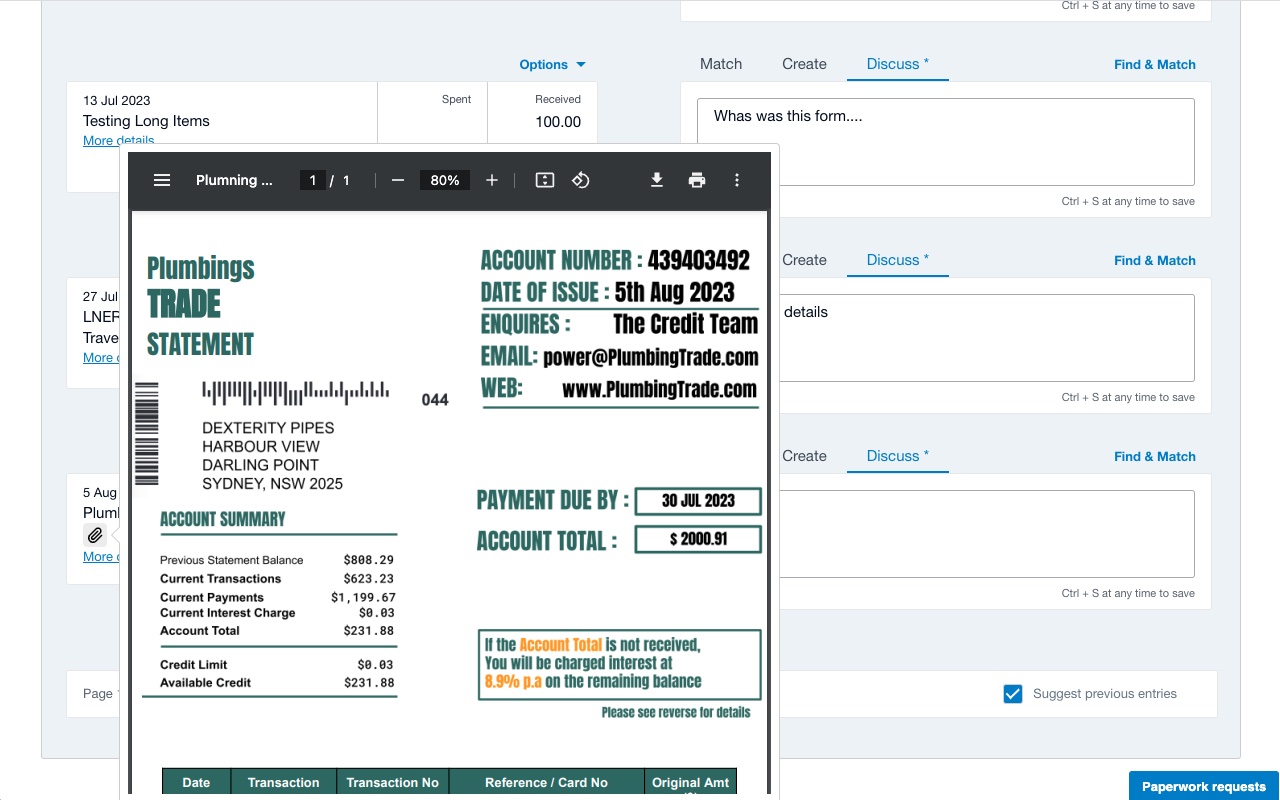
Task: Download the Plumbing statement PDF
Action: [x=657, y=180]
